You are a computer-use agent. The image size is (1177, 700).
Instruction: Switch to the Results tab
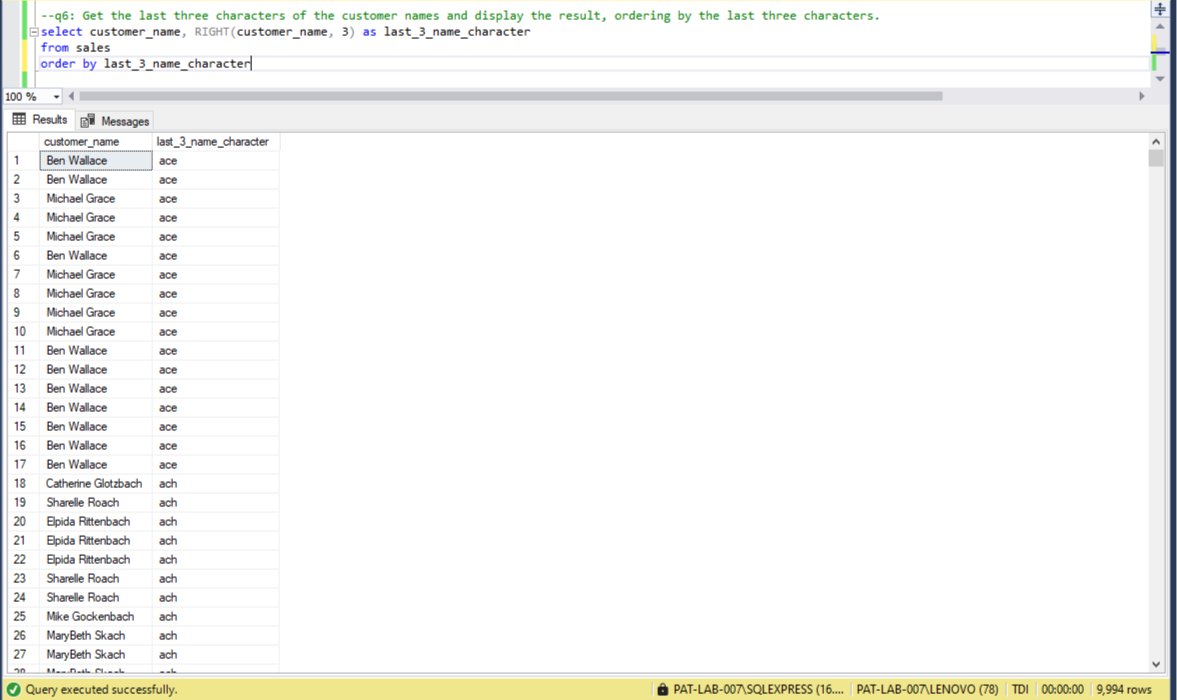pyautogui.click(x=40, y=120)
